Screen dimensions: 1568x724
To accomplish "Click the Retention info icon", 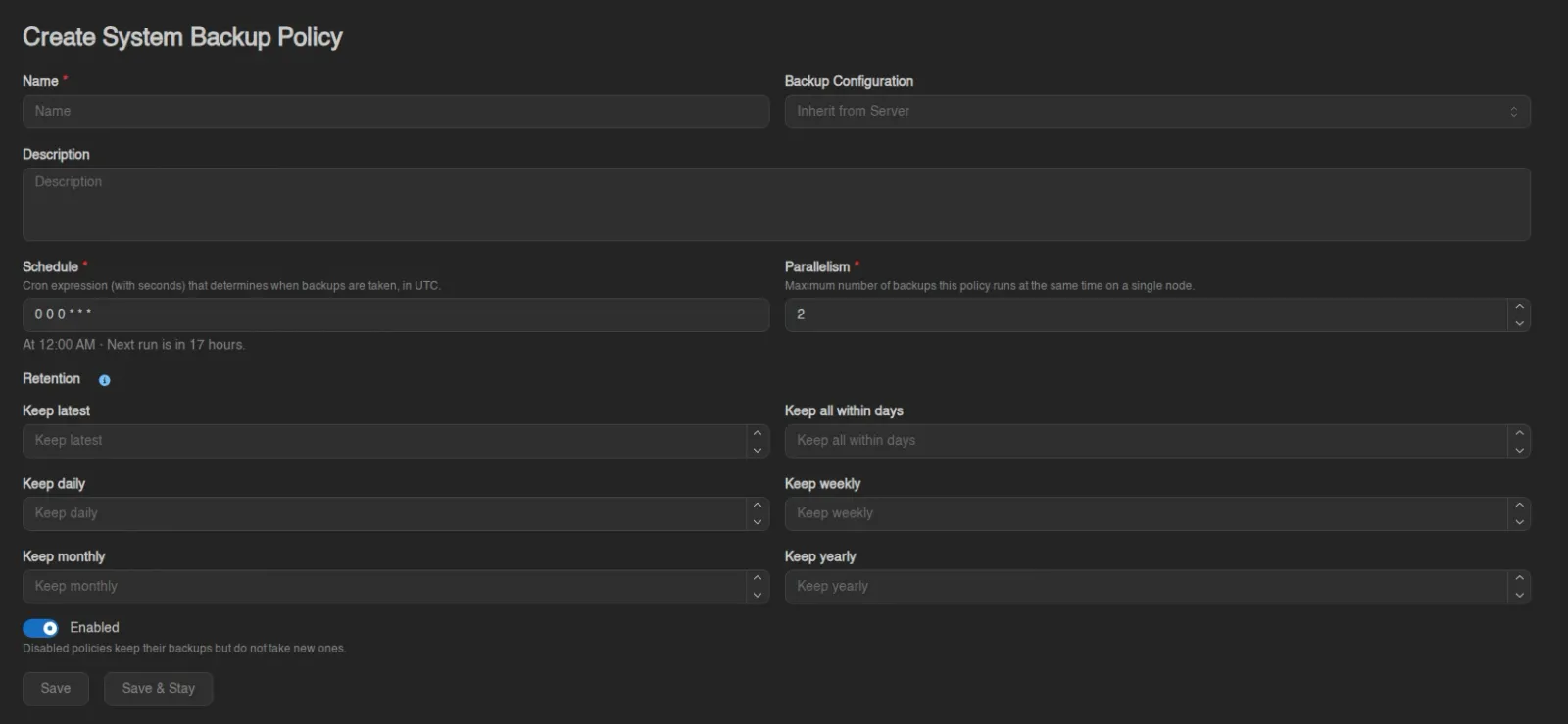I will [x=105, y=380].
